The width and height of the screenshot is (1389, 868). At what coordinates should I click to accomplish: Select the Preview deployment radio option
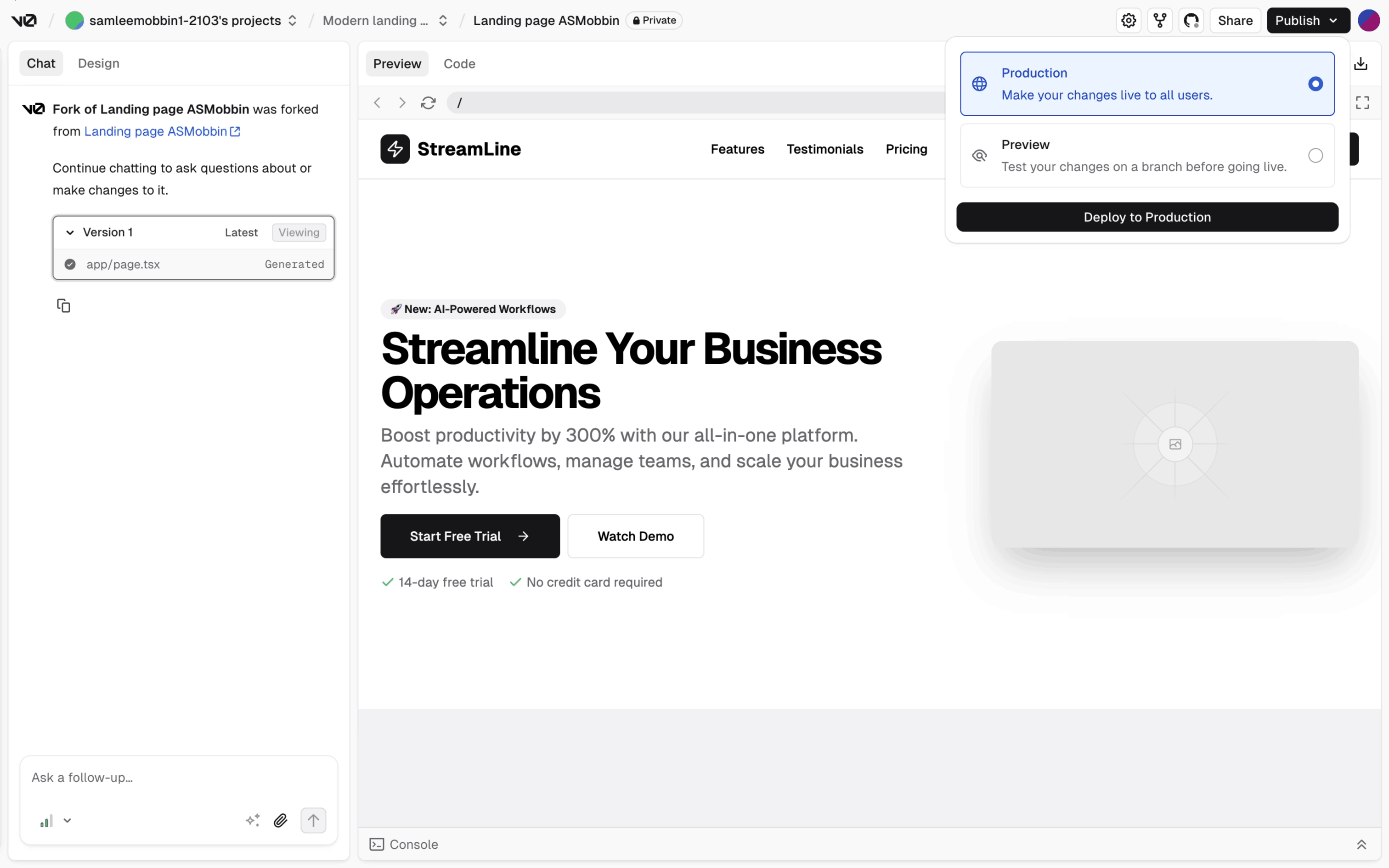(x=1315, y=156)
